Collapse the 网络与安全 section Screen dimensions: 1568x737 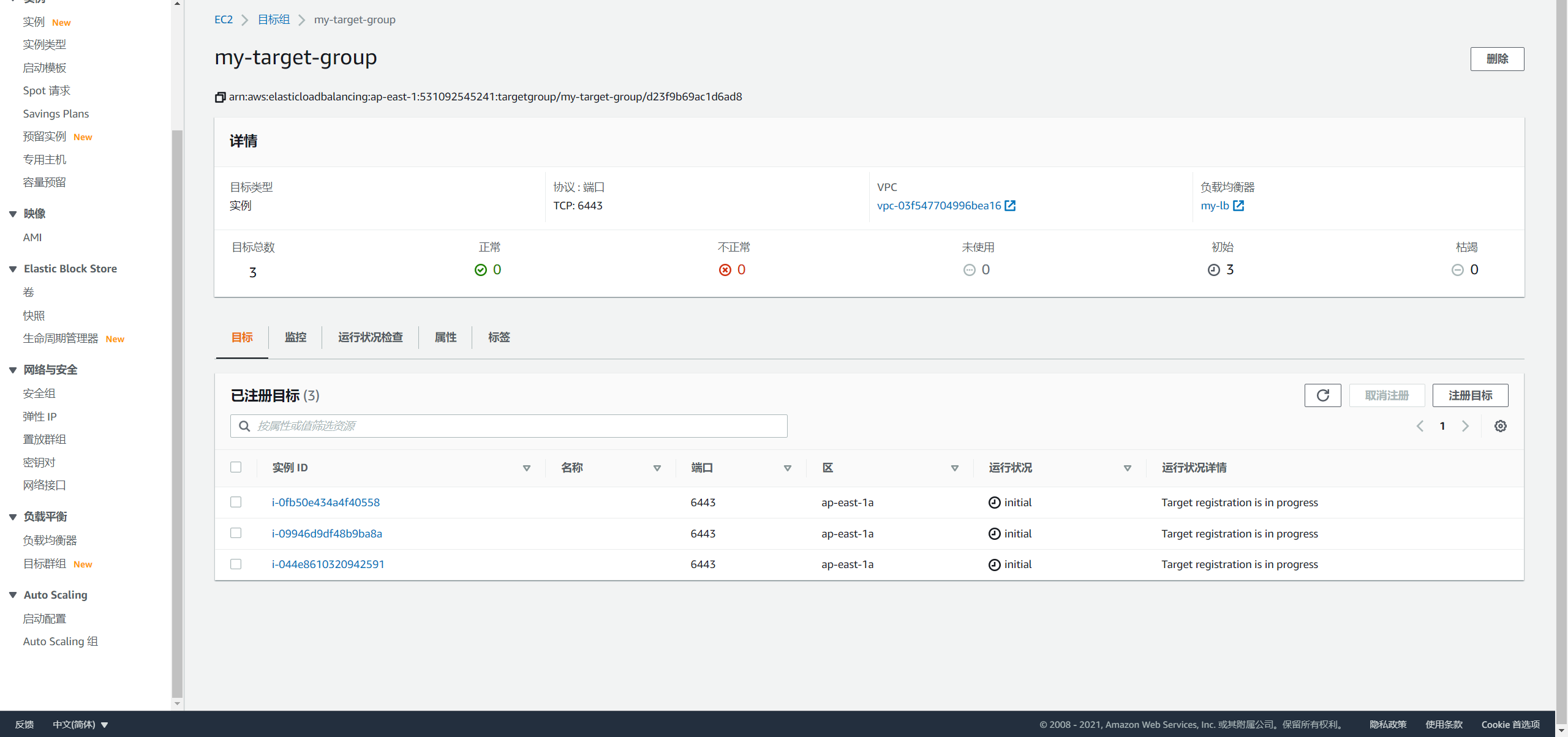click(x=13, y=370)
